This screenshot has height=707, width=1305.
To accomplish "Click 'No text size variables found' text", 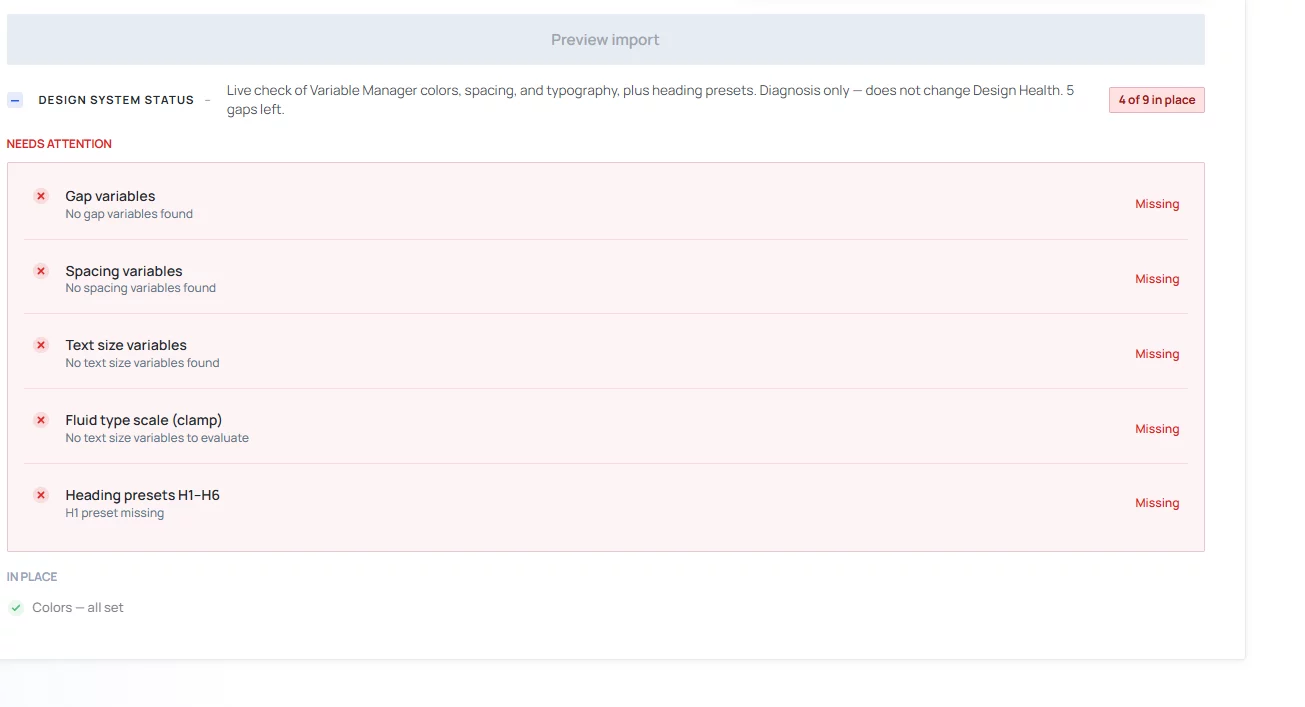I will click(142, 363).
